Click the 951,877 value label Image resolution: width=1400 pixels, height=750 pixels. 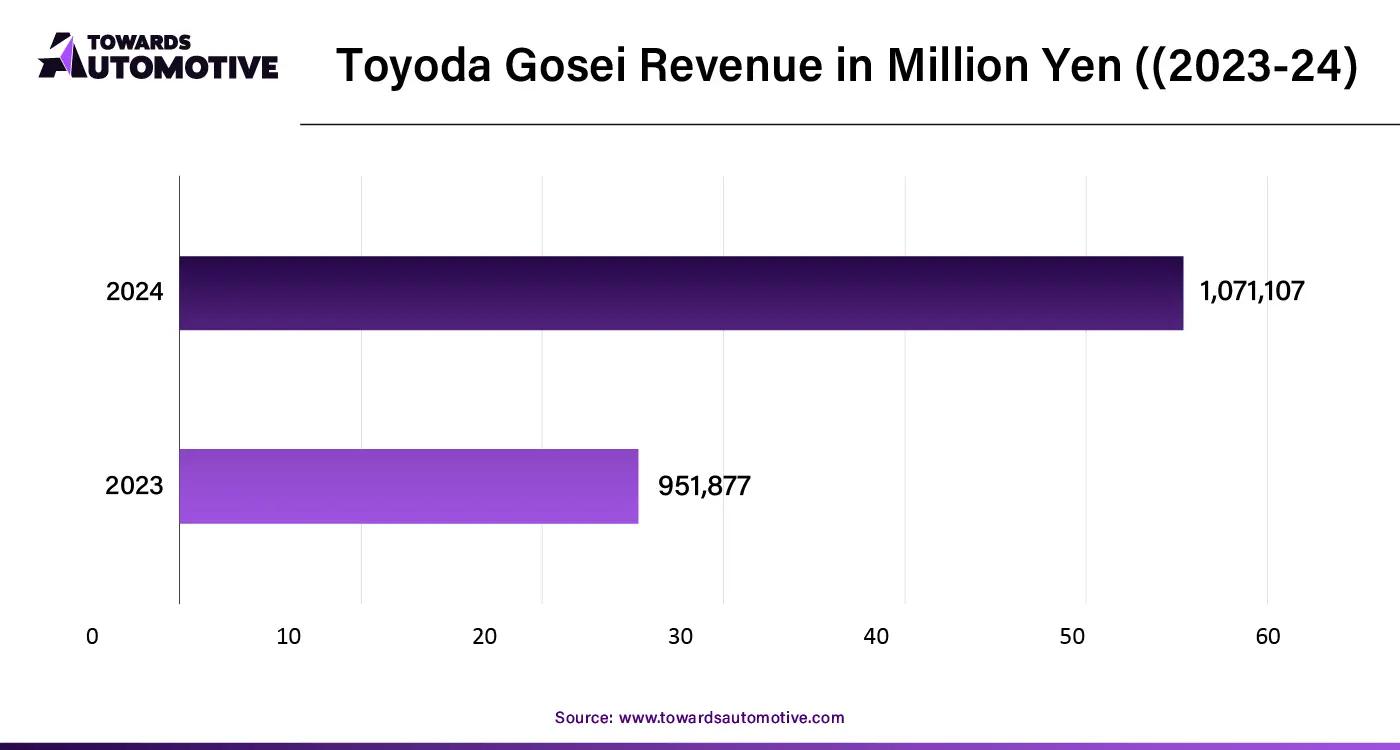(x=704, y=486)
